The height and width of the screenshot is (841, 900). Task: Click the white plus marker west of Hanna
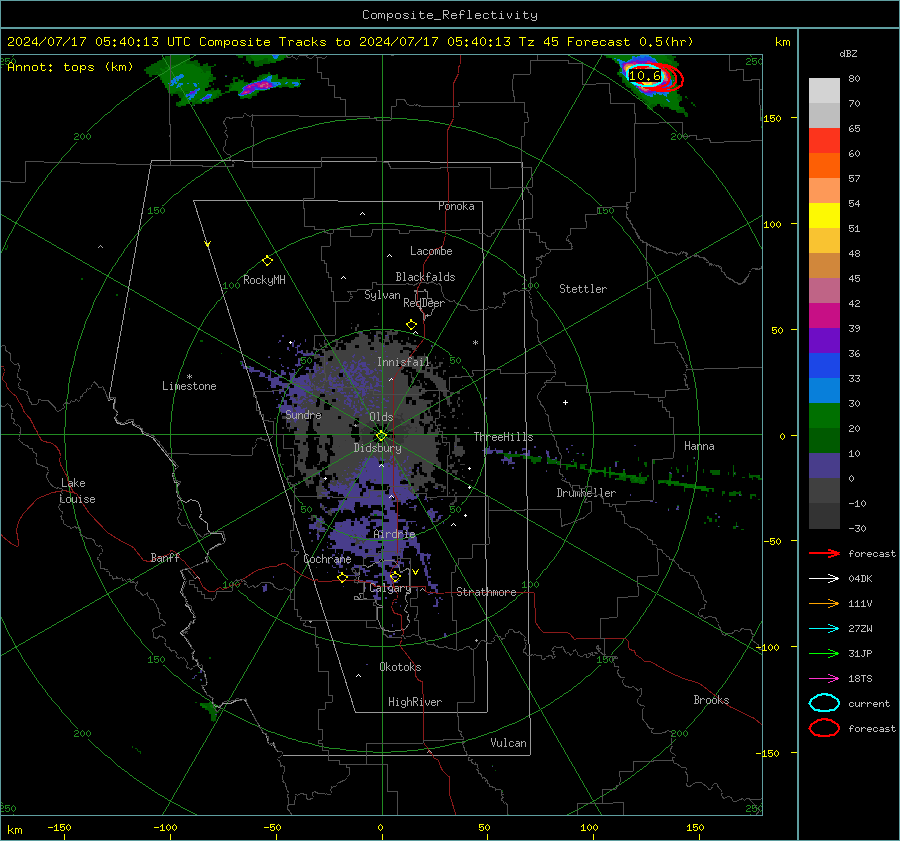[565, 402]
